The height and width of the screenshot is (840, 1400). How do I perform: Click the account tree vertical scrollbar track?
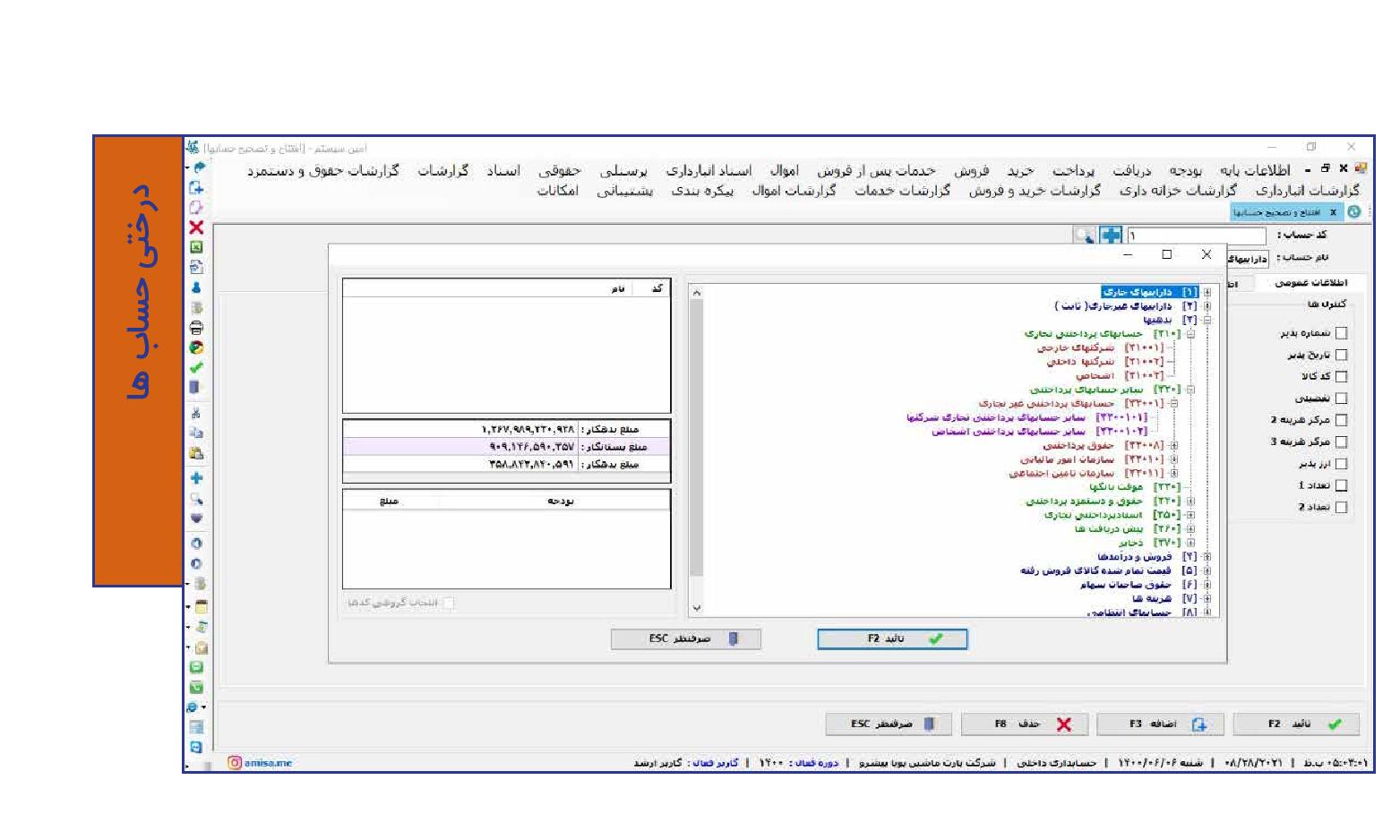pos(697,448)
